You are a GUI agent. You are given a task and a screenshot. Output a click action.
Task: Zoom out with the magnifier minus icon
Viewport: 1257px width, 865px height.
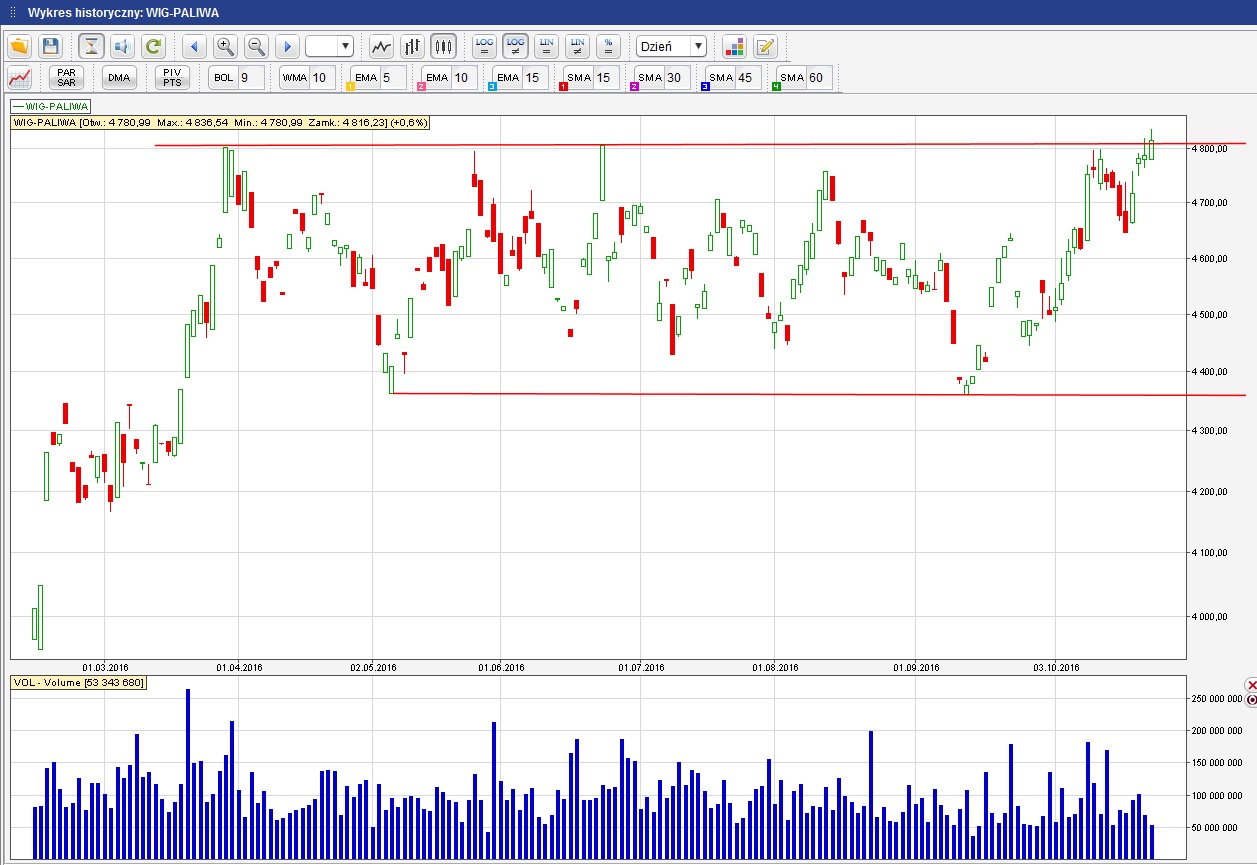[256, 46]
